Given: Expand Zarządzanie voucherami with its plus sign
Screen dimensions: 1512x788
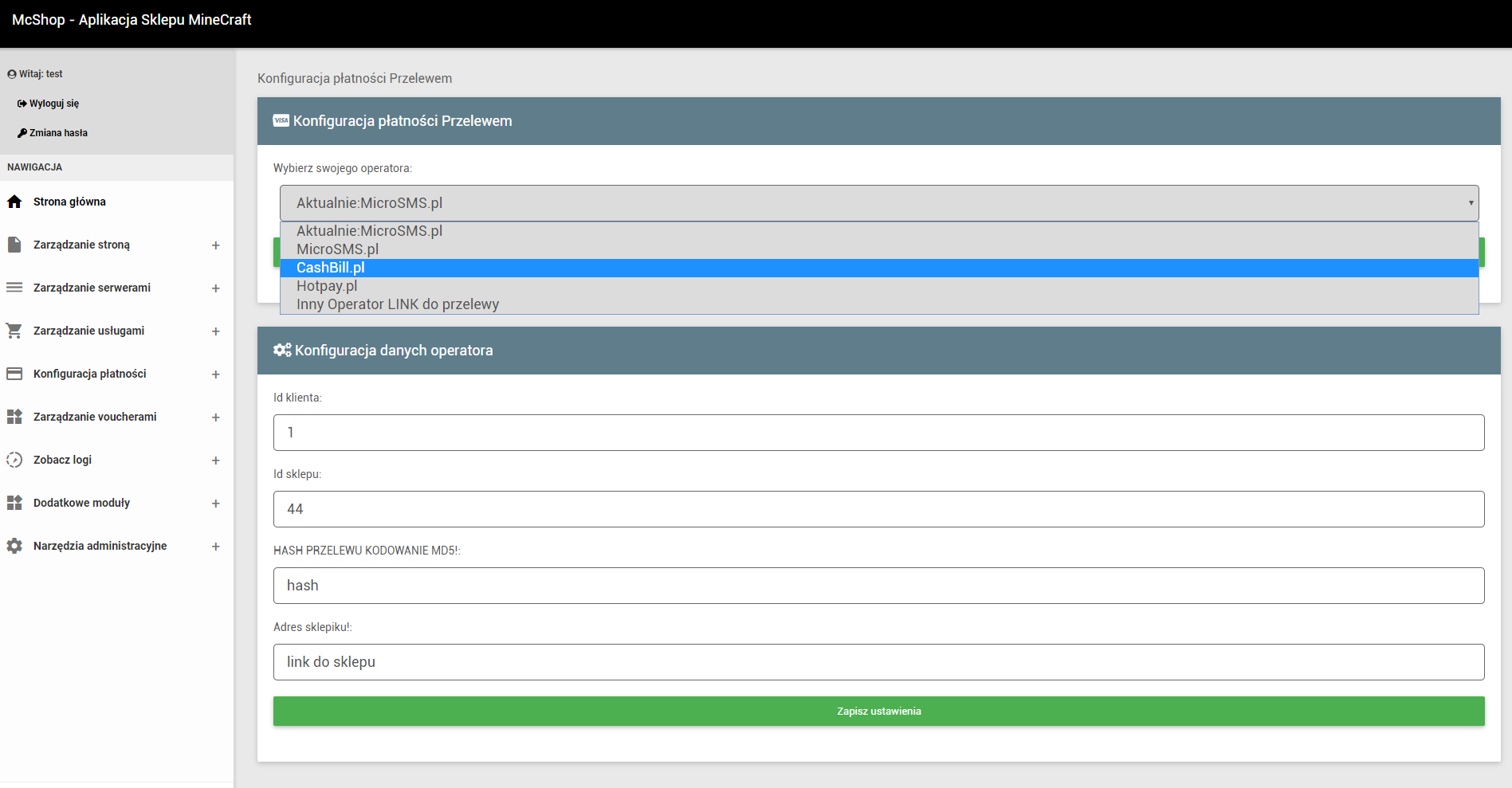Looking at the screenshot, I should tap(215, 418).
